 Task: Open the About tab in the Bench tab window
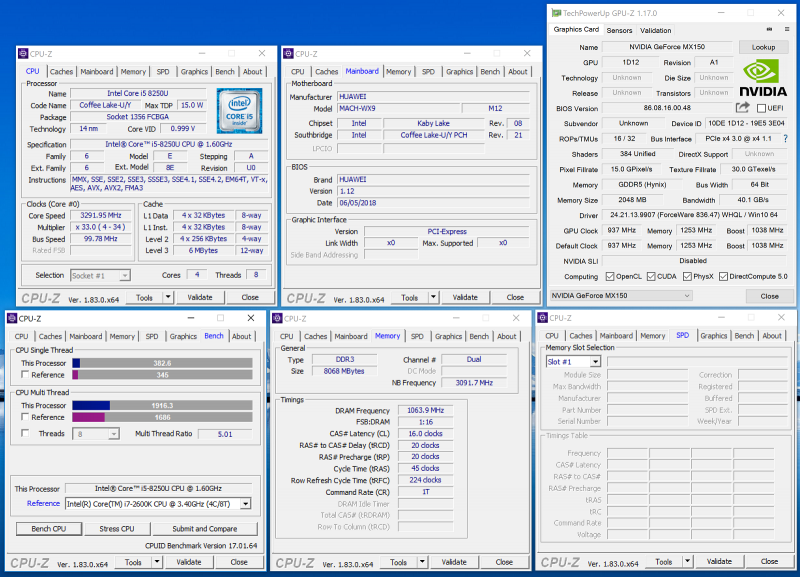[x=241, y=336]
